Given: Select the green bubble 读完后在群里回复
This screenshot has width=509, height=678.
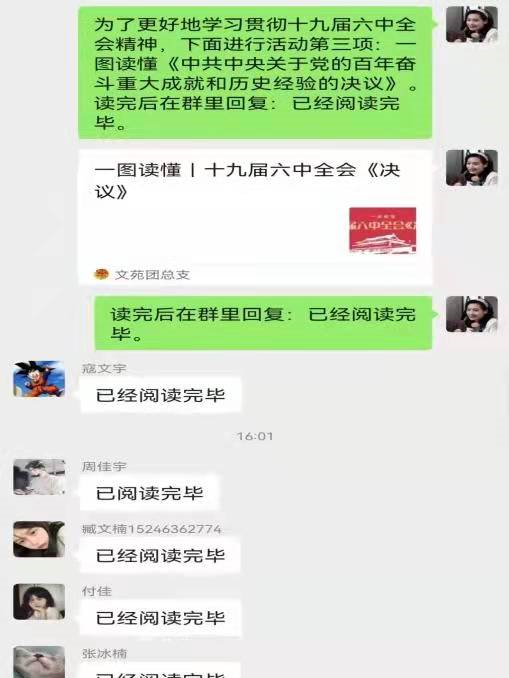Looking at the screenshot, I should click(x=264, y=323).
